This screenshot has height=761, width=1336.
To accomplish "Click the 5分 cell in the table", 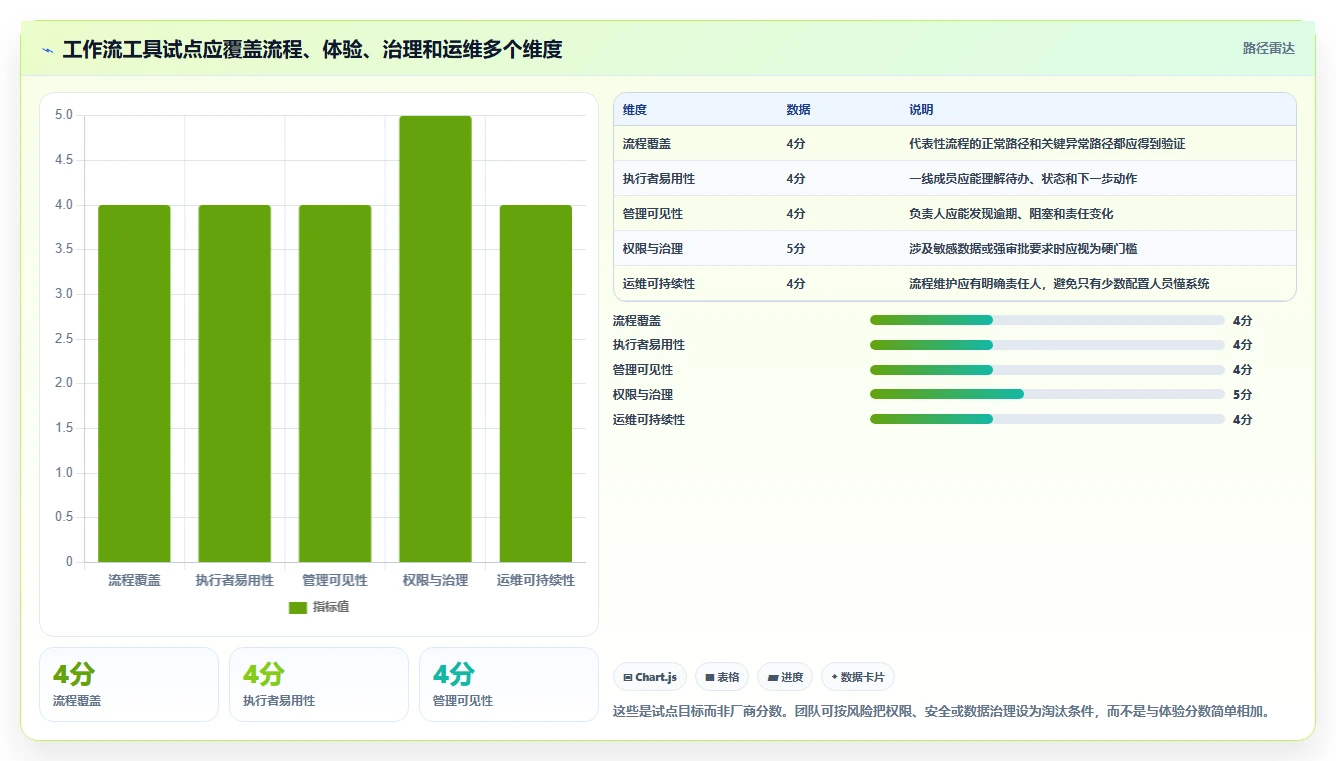I will point(796,249).
